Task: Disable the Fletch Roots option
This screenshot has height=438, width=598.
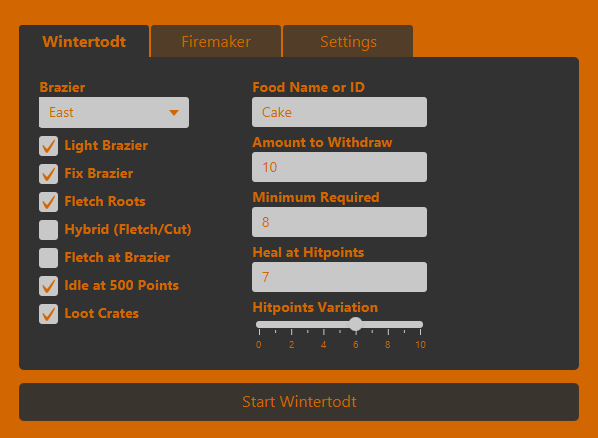Action: (48, 202)
